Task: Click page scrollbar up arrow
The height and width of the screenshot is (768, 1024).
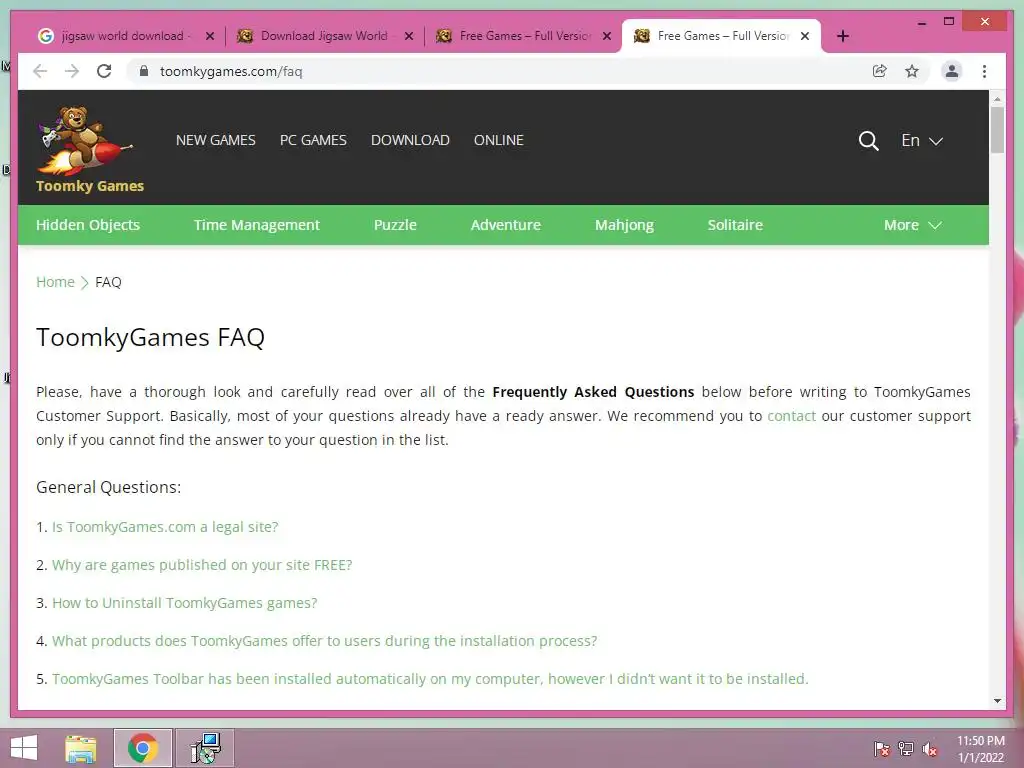Action: pos(997,99)
